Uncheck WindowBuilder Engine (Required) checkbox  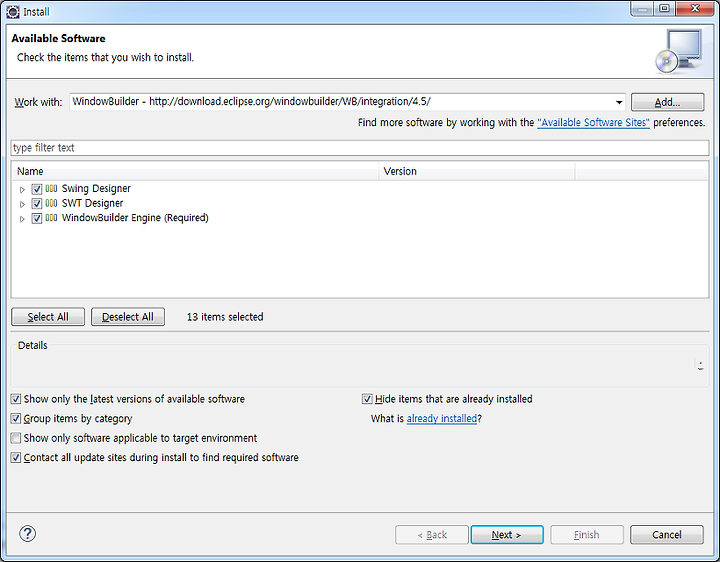point(37,218)
